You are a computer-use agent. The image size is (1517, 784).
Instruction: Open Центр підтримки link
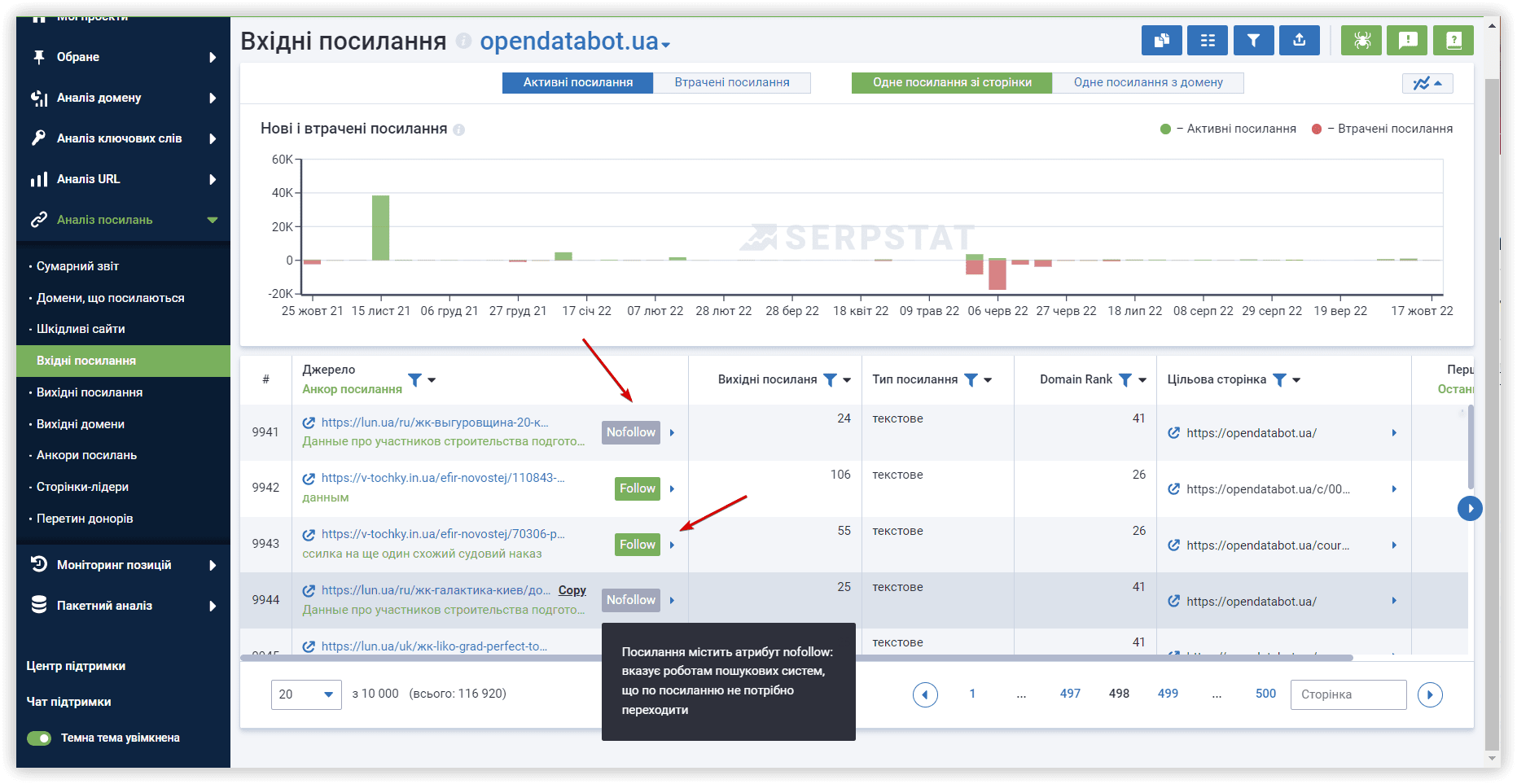click(x=76, y=666)
